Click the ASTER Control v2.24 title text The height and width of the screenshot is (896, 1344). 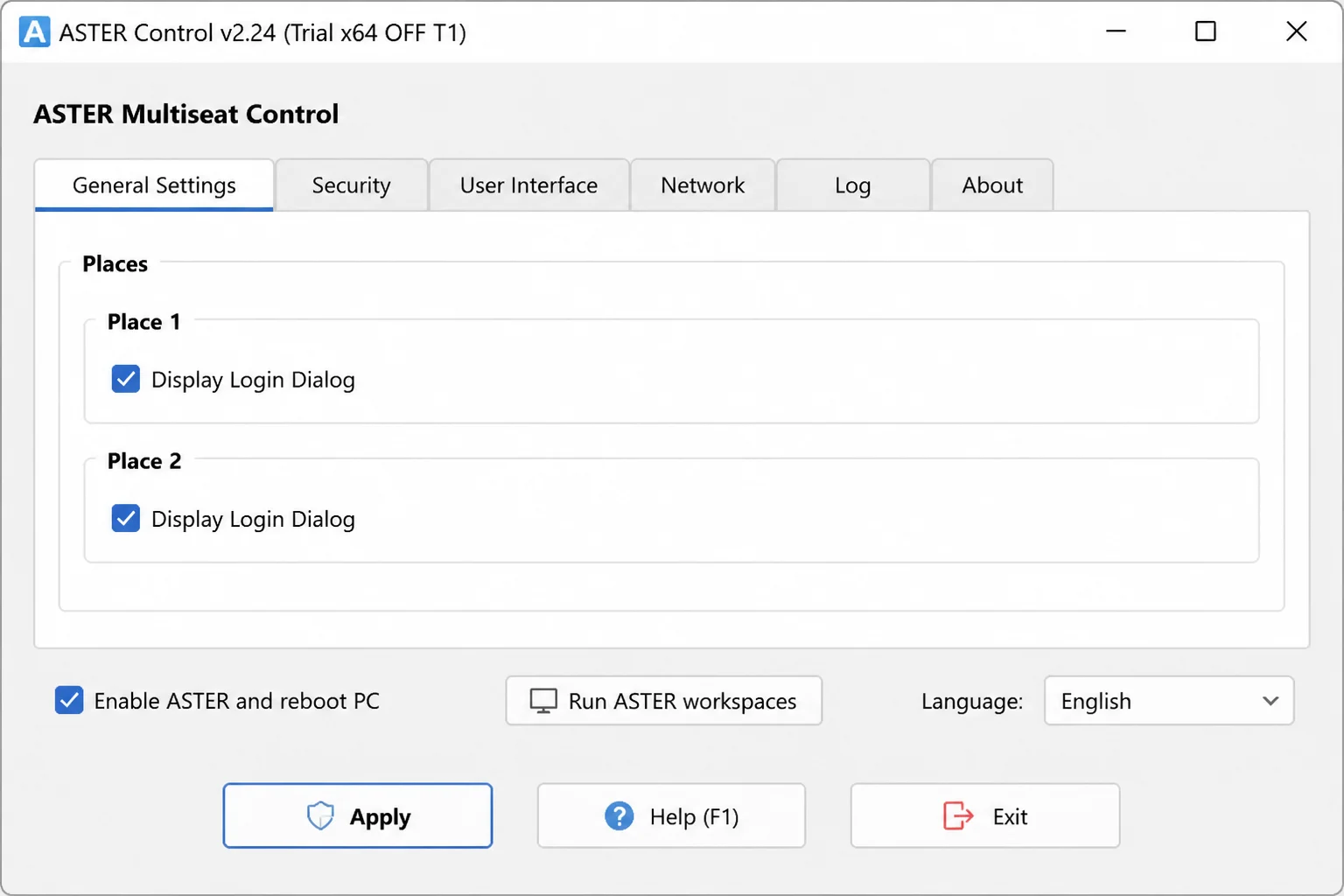point(262,33)
